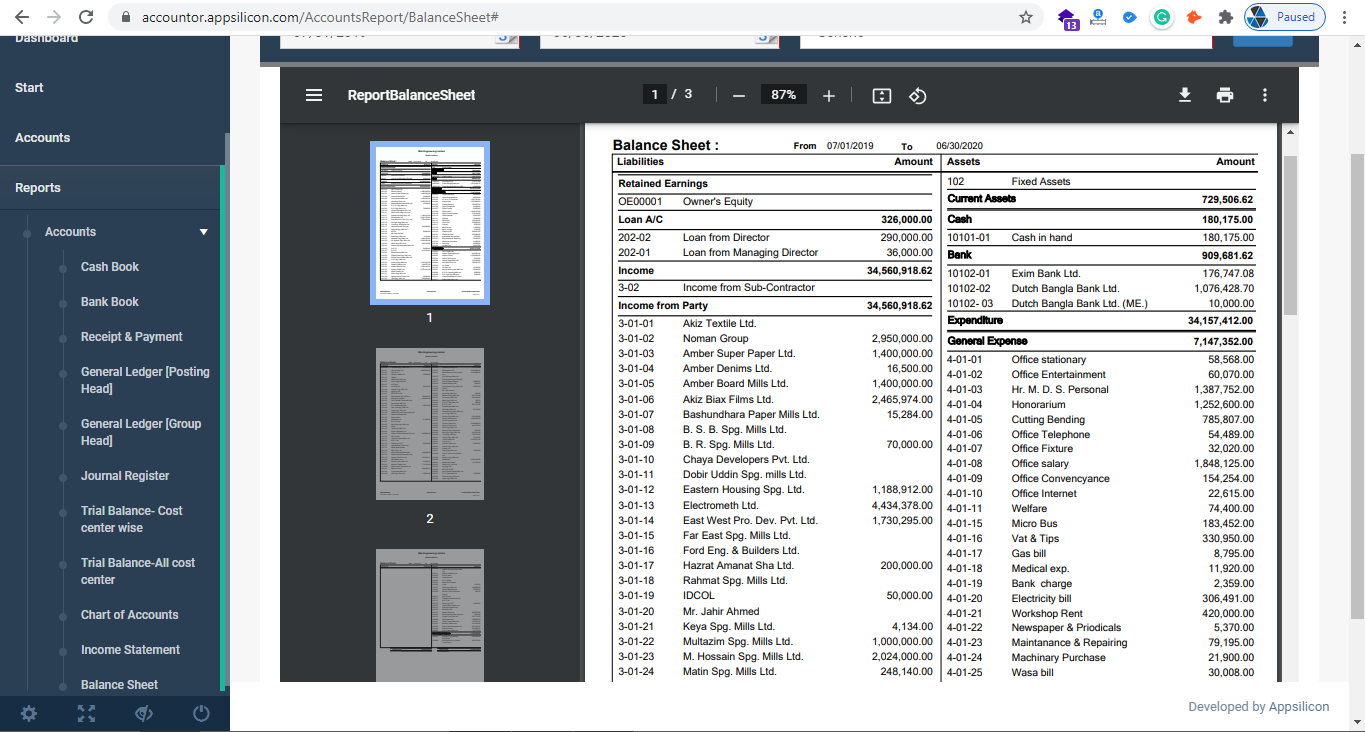Collapse the Accounts submenu arrow

[x=204, y=232]
